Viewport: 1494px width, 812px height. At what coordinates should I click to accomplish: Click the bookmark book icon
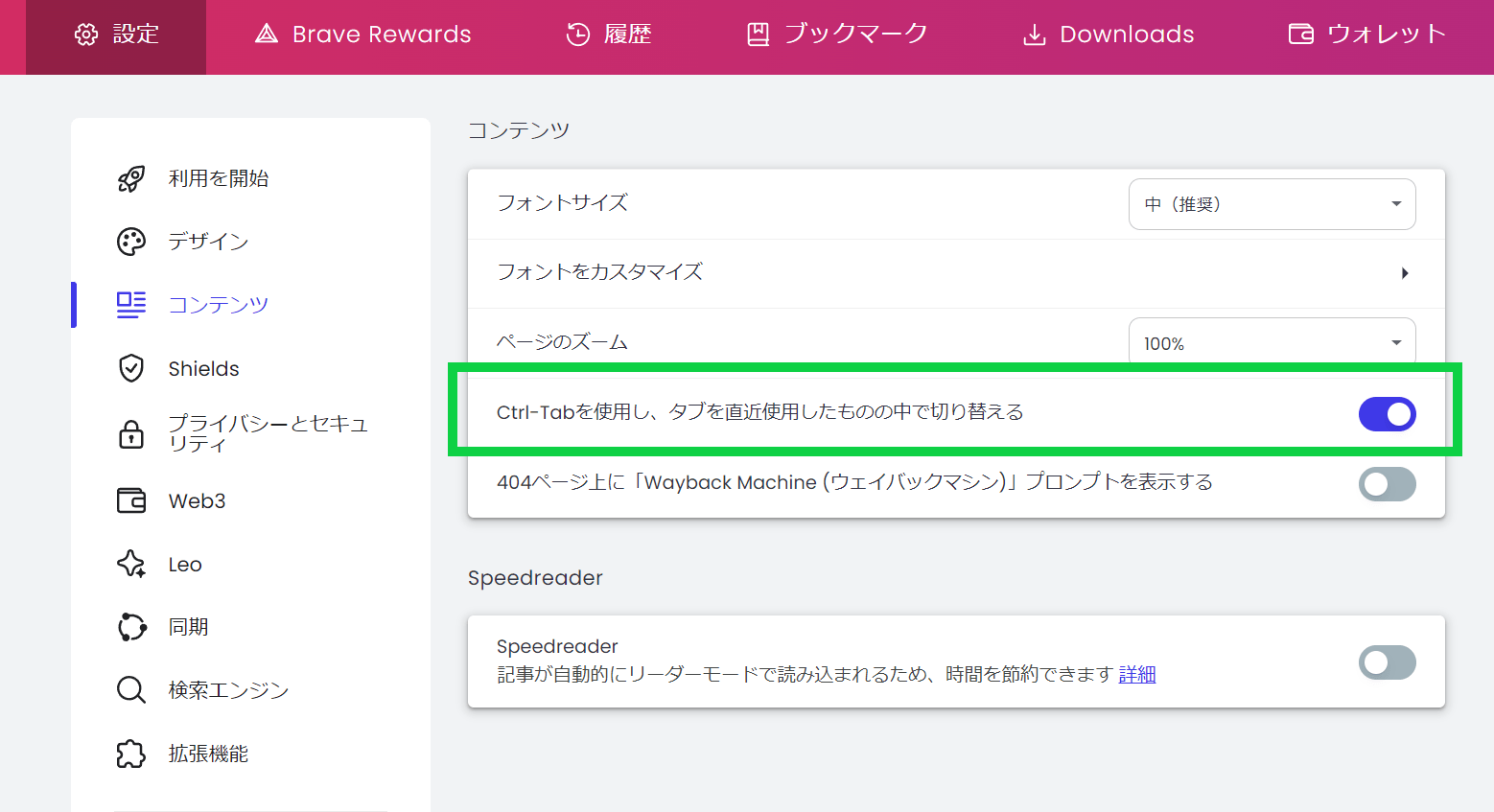[759, 35]
